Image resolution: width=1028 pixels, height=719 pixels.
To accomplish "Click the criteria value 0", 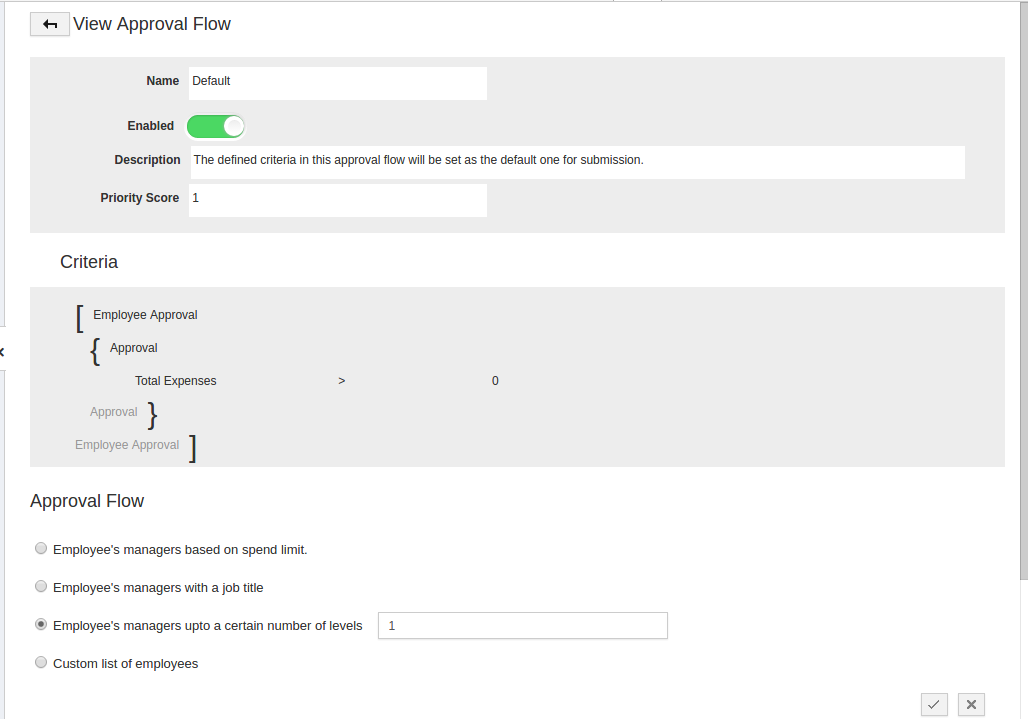I will [495, 381].
